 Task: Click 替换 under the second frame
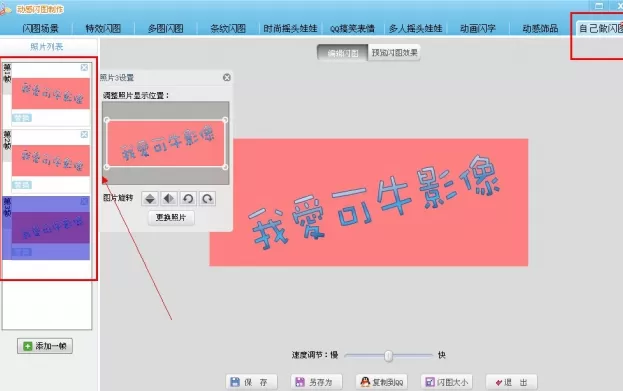coord(21,185)
